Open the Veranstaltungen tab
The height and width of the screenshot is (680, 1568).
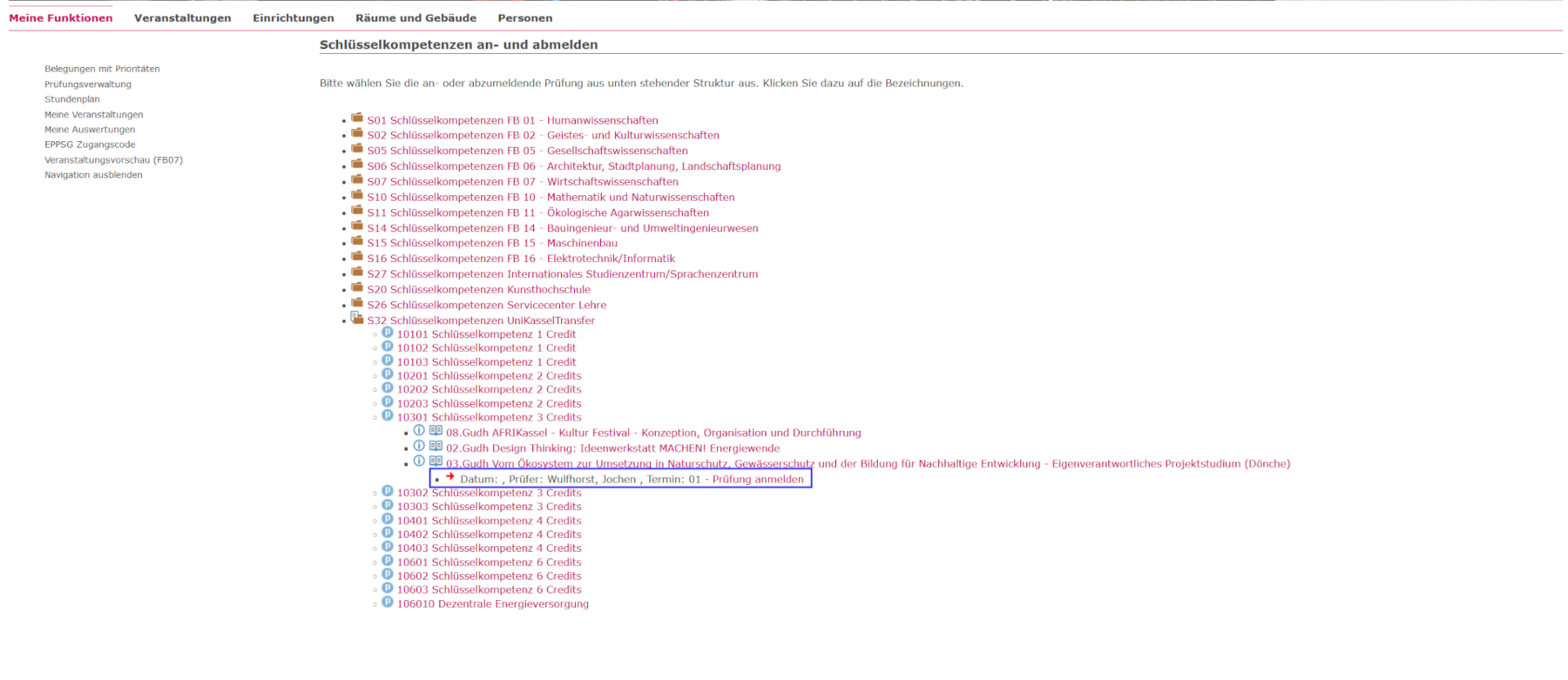[x=182, y=18]
